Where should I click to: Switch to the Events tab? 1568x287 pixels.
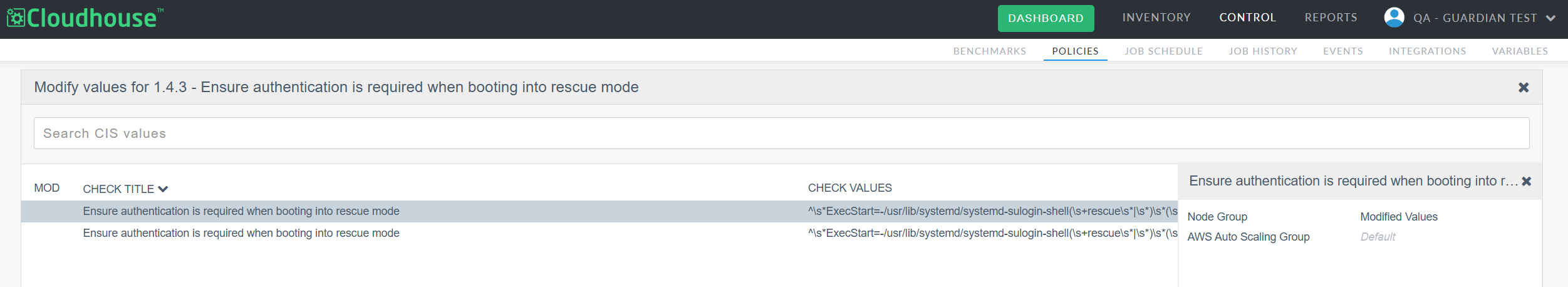(1342, 51)
